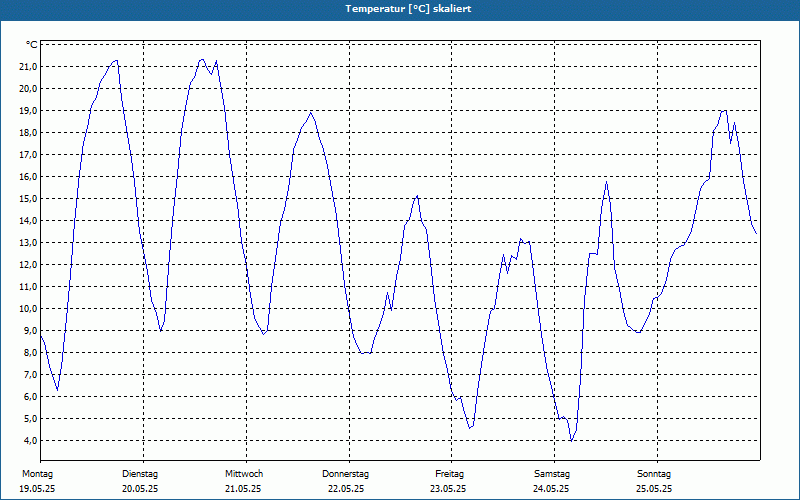Click the '°C' unit label
800x500 pixels.
(x=32, y=45)
